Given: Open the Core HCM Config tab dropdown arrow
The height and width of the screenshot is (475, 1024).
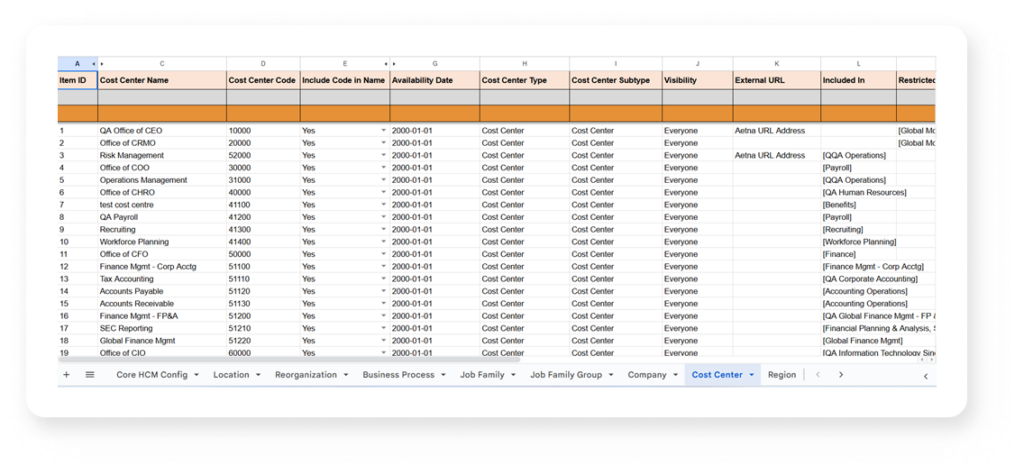Looking at the screenshot, I should click(x=196, y=375).
